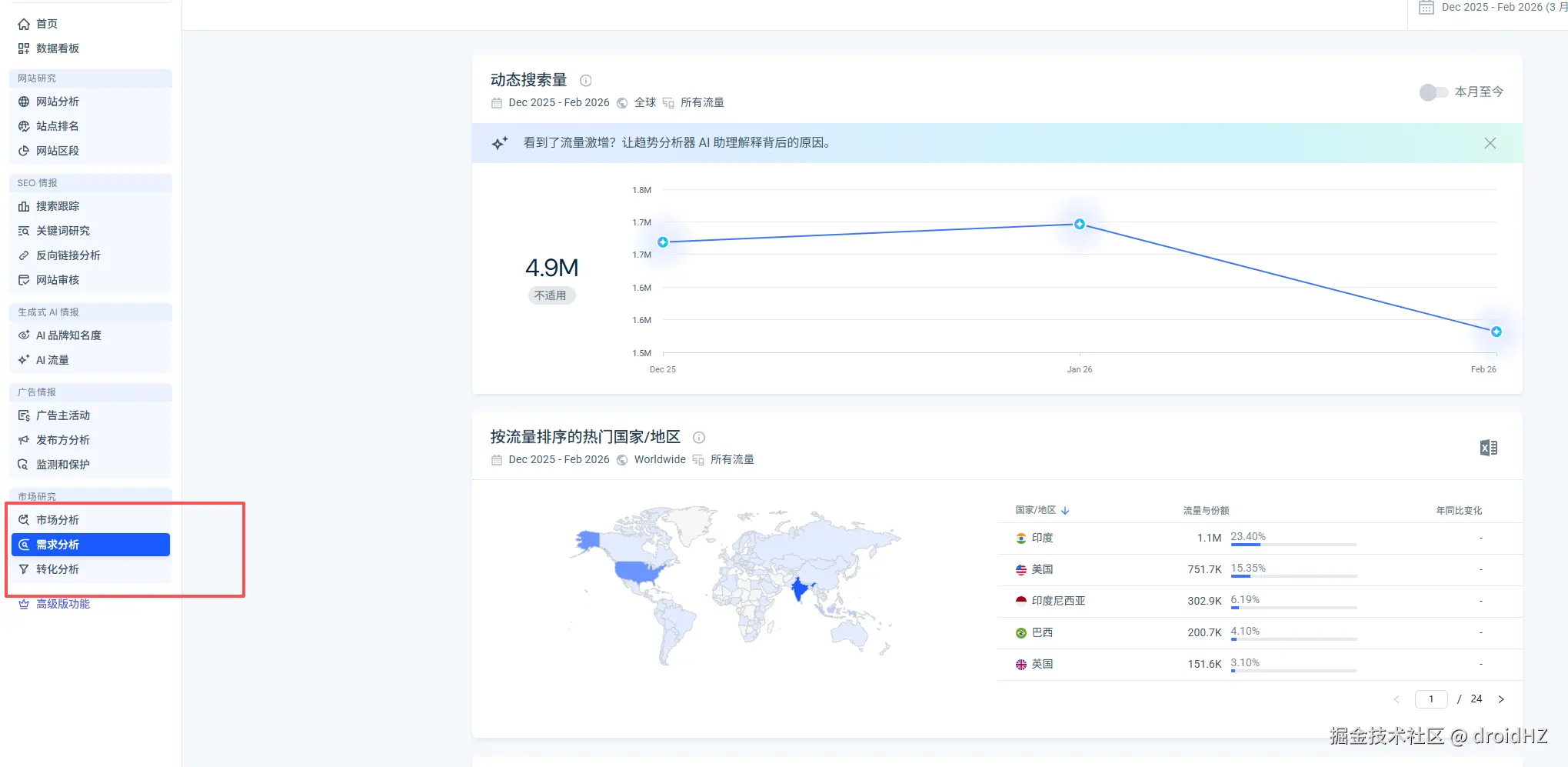Screen dimensions: 1568x767
Task: Sort table by 国家/地区 column arrow
Action: click(x=1065, y=510)
